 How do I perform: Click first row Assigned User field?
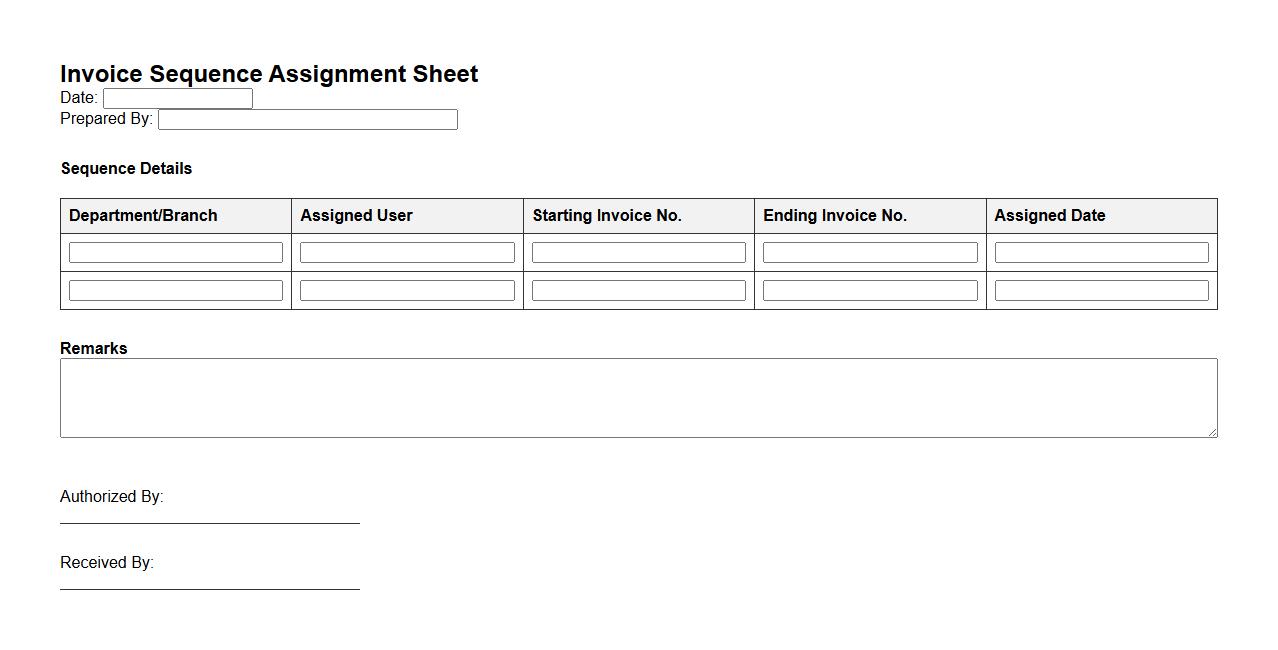[407, 253]
